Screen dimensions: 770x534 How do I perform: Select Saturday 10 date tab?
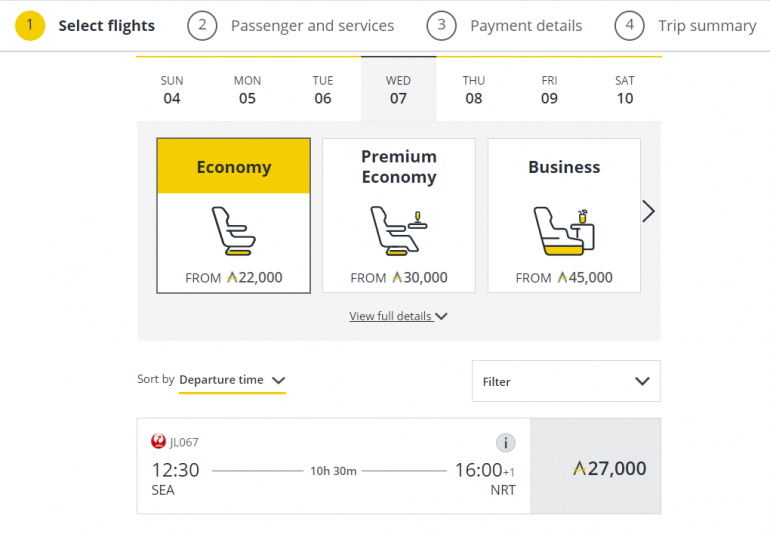tap(624, 90)
